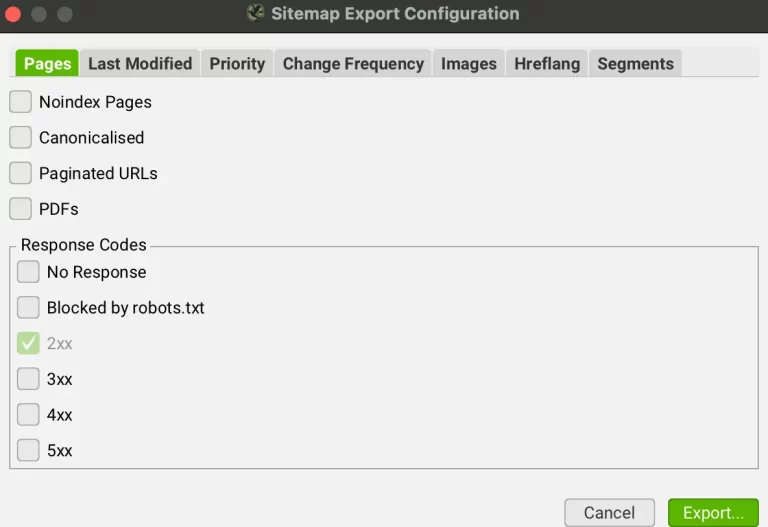Open the Hreflang tab
Viewport: 768px width, 527px height.
click(547, 64)
